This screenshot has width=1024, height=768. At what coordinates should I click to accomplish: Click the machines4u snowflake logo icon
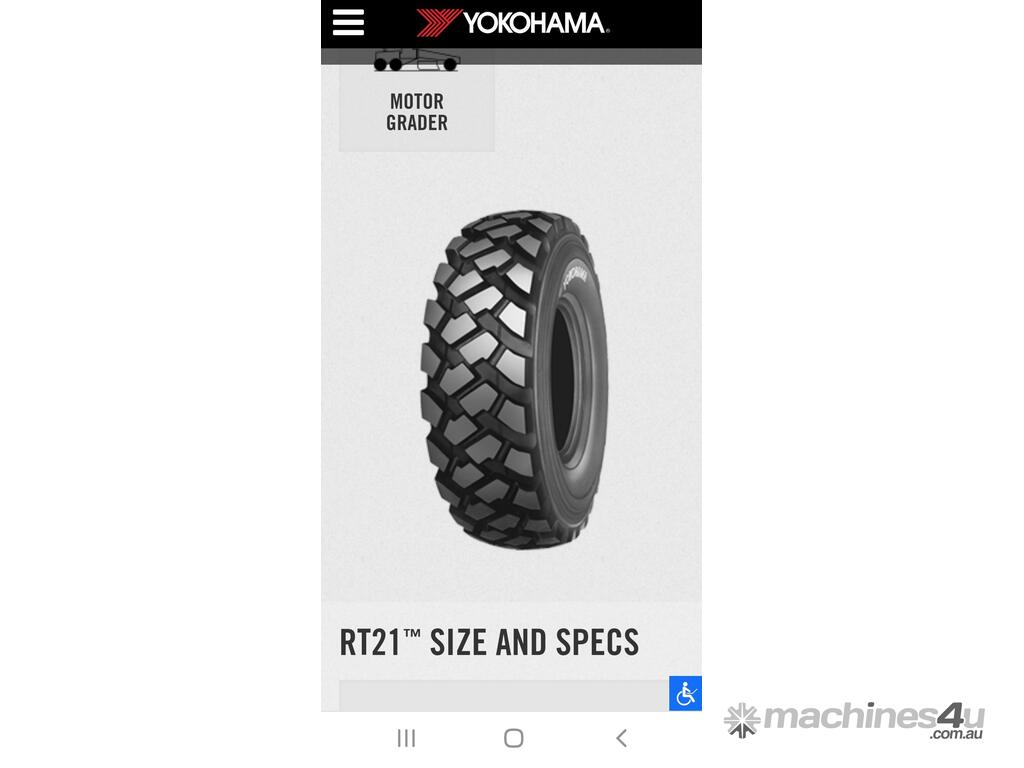[743, 720]
